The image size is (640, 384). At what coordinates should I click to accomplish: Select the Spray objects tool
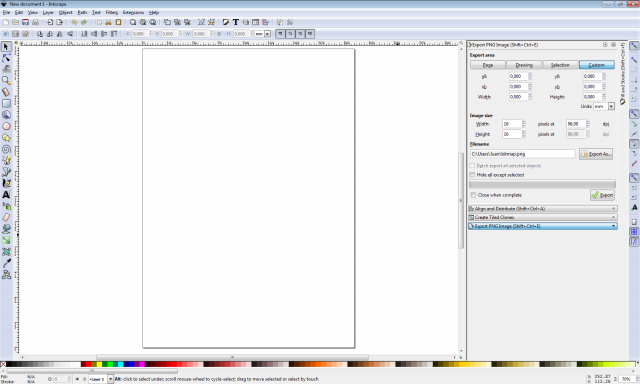click(x=6, y=206)
